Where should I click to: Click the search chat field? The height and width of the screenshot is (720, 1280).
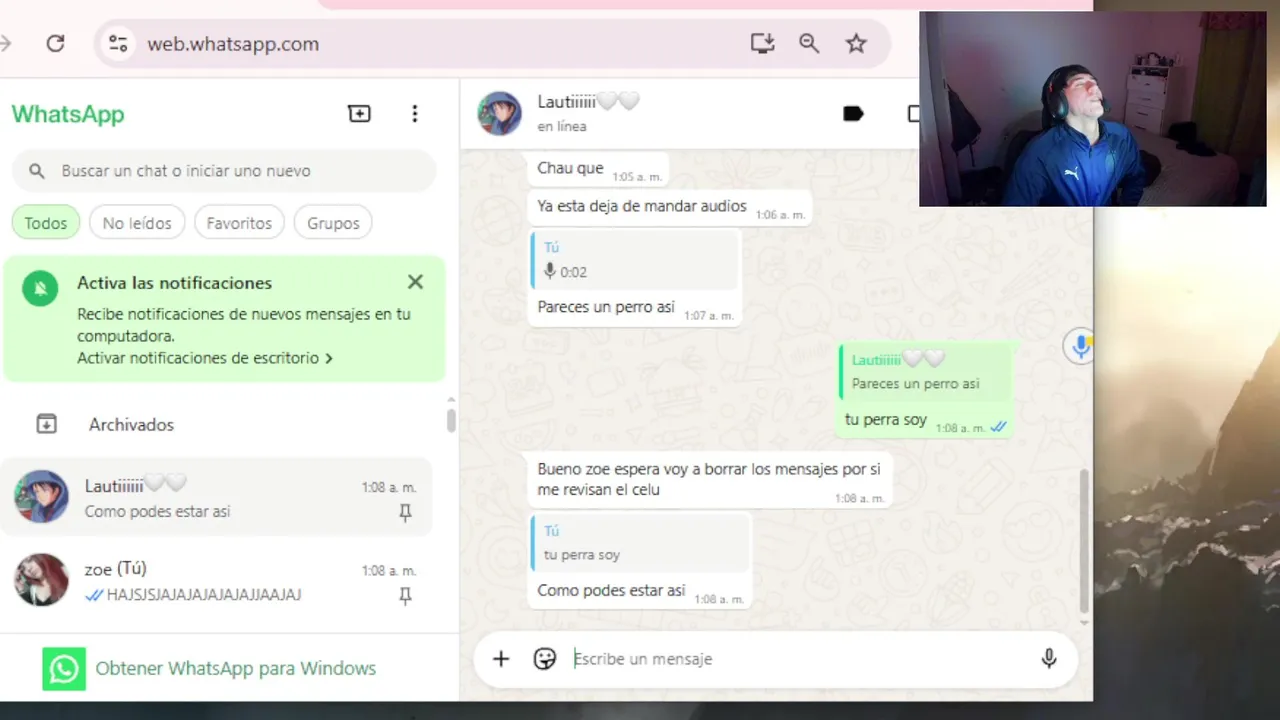[x=224, y=171]
